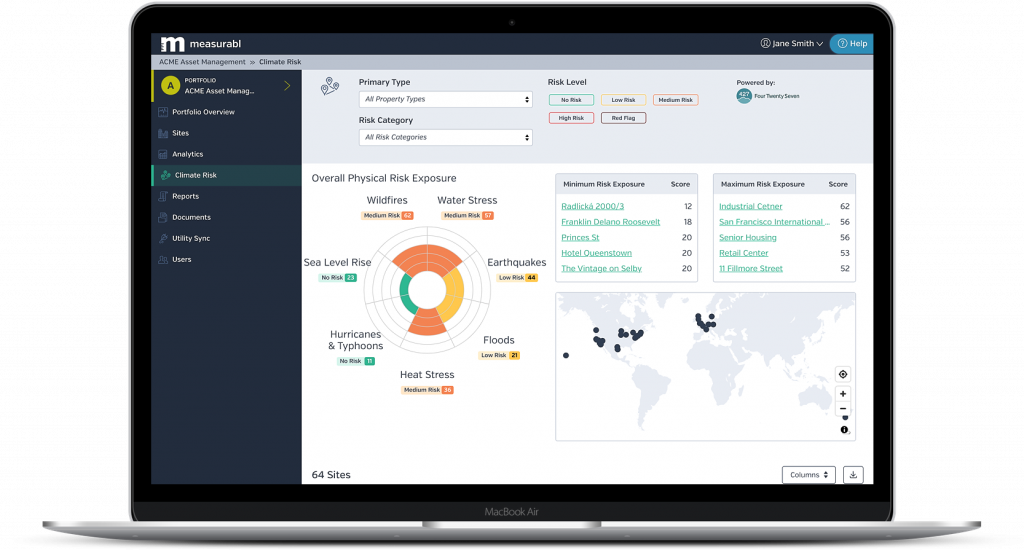Click the Help button
Screen dimensions: 1024x550
[851, 44]
